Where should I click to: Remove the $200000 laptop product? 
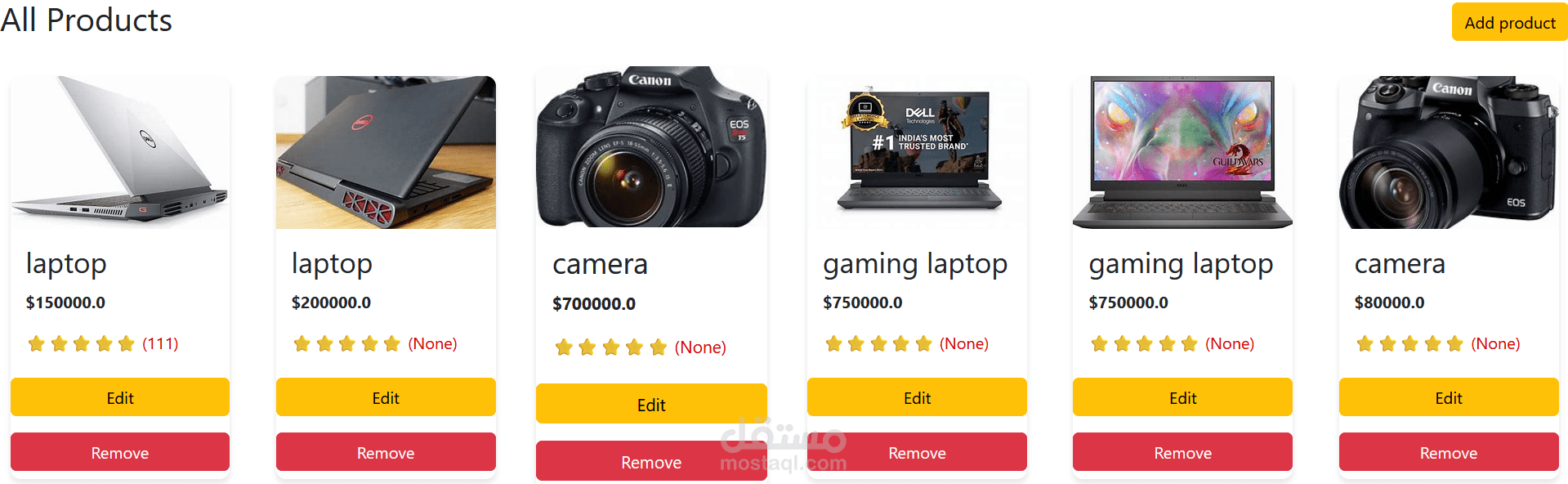(386, 452)
